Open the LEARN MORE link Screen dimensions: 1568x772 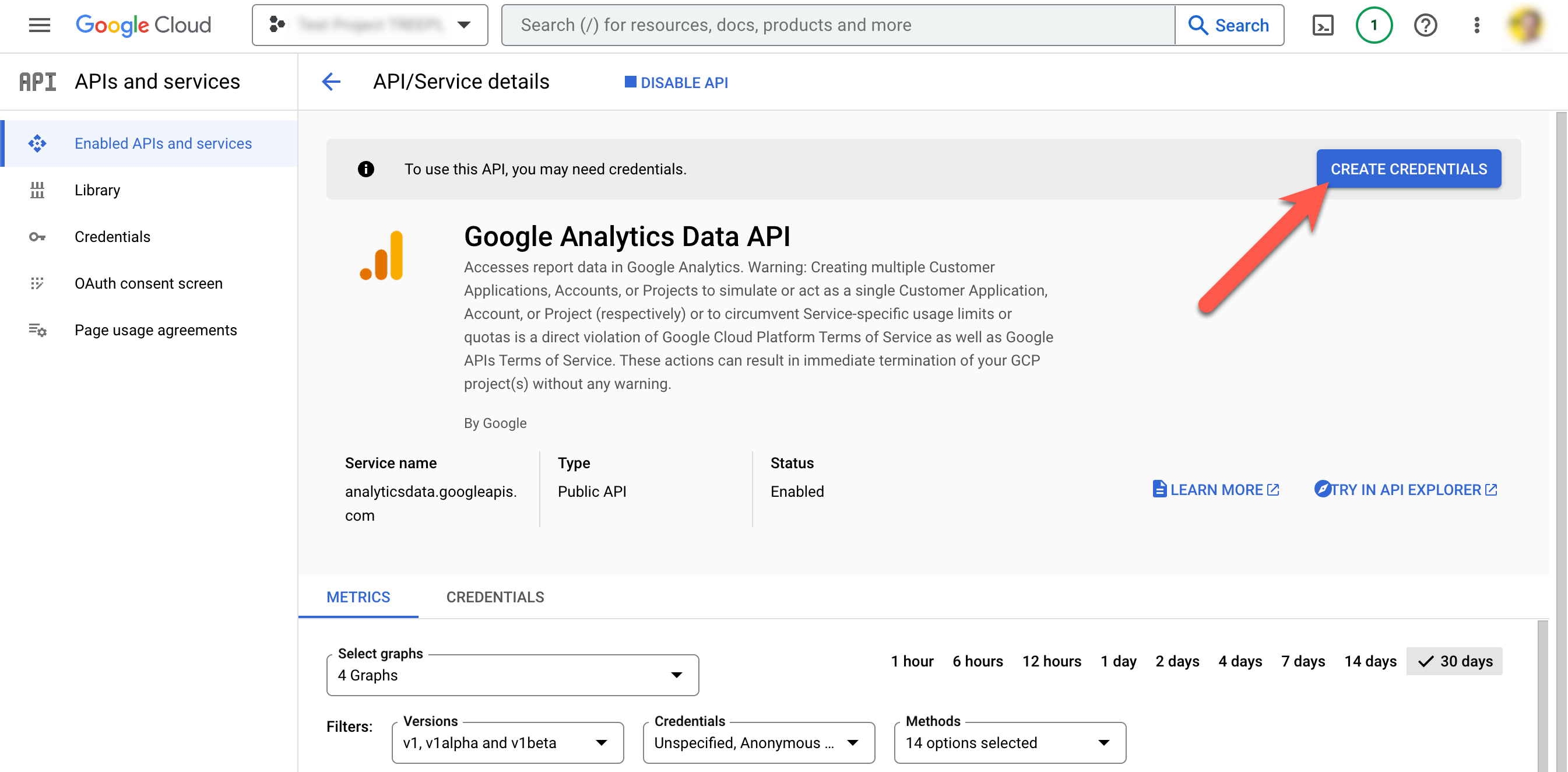coord(1215,490)
